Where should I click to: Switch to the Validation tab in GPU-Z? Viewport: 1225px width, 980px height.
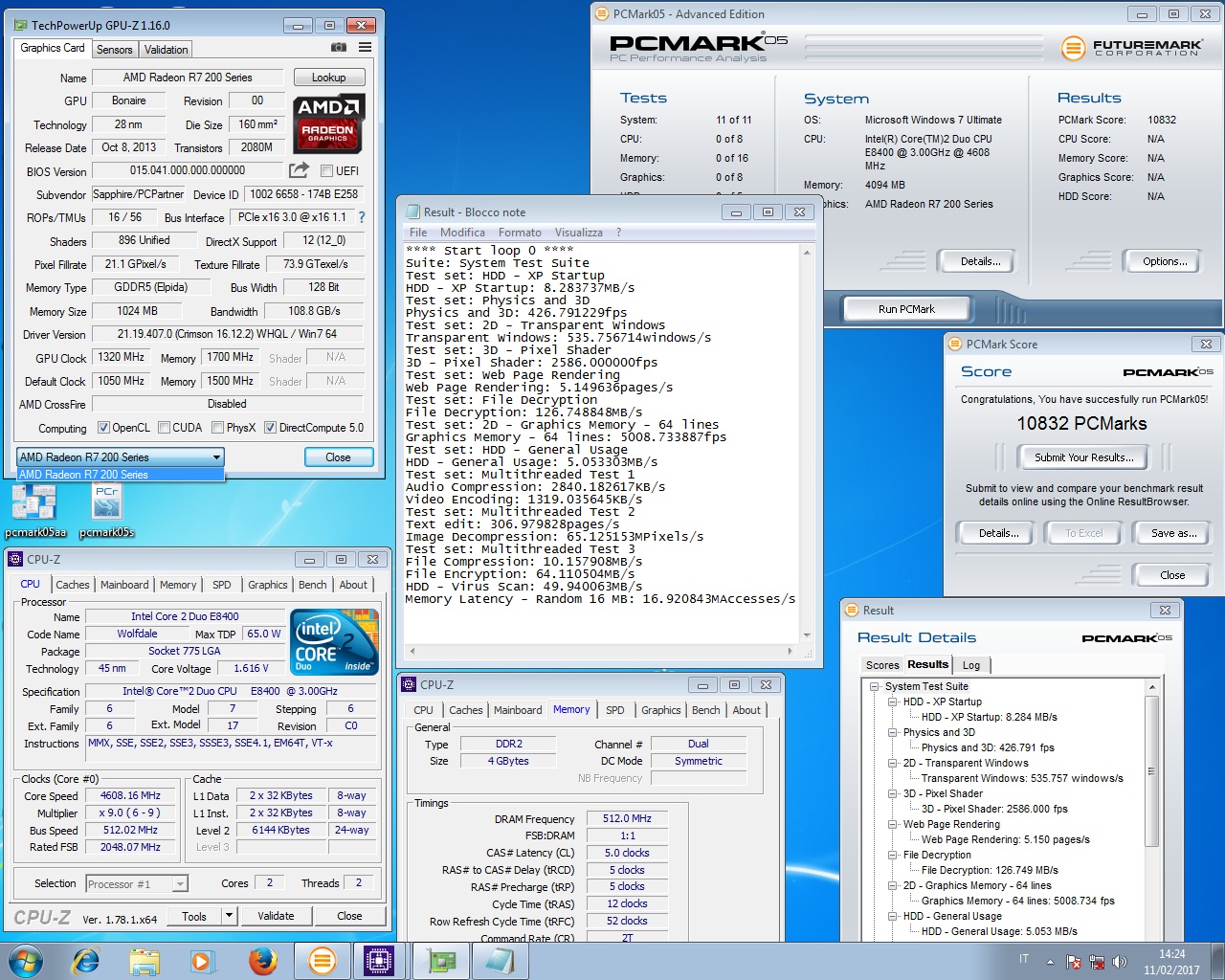pyautogui.click(x=167, y=50)
